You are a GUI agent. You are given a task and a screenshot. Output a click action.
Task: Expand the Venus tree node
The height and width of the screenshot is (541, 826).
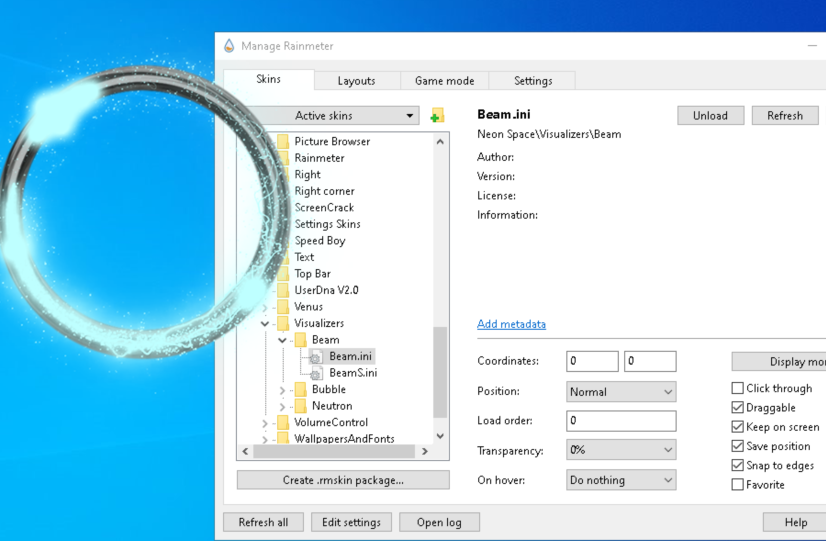click(265, 307)
